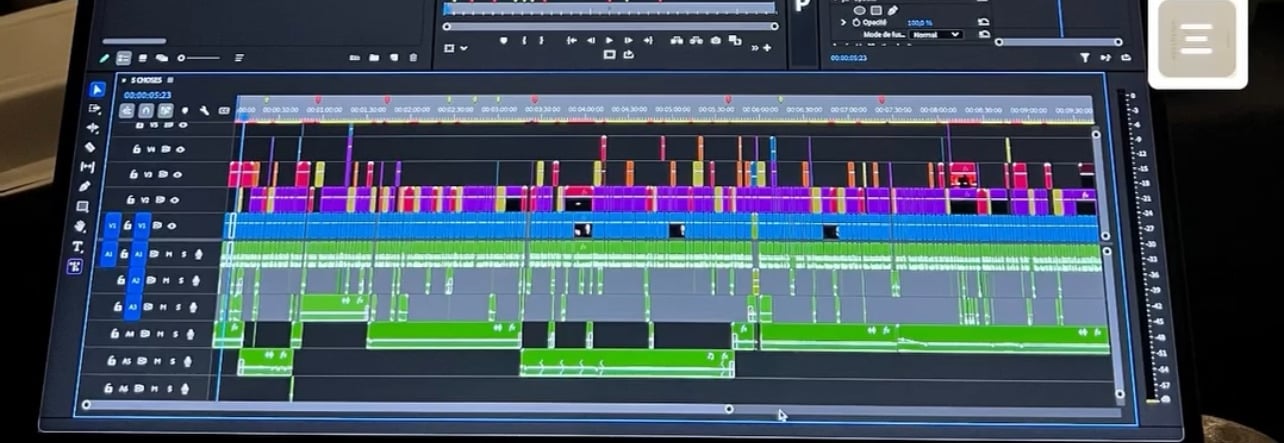Click the timeline timecode 00:00:05:23
This screenshot has height=443, width=1284.
pyautogui.click(x=147, y=95)
